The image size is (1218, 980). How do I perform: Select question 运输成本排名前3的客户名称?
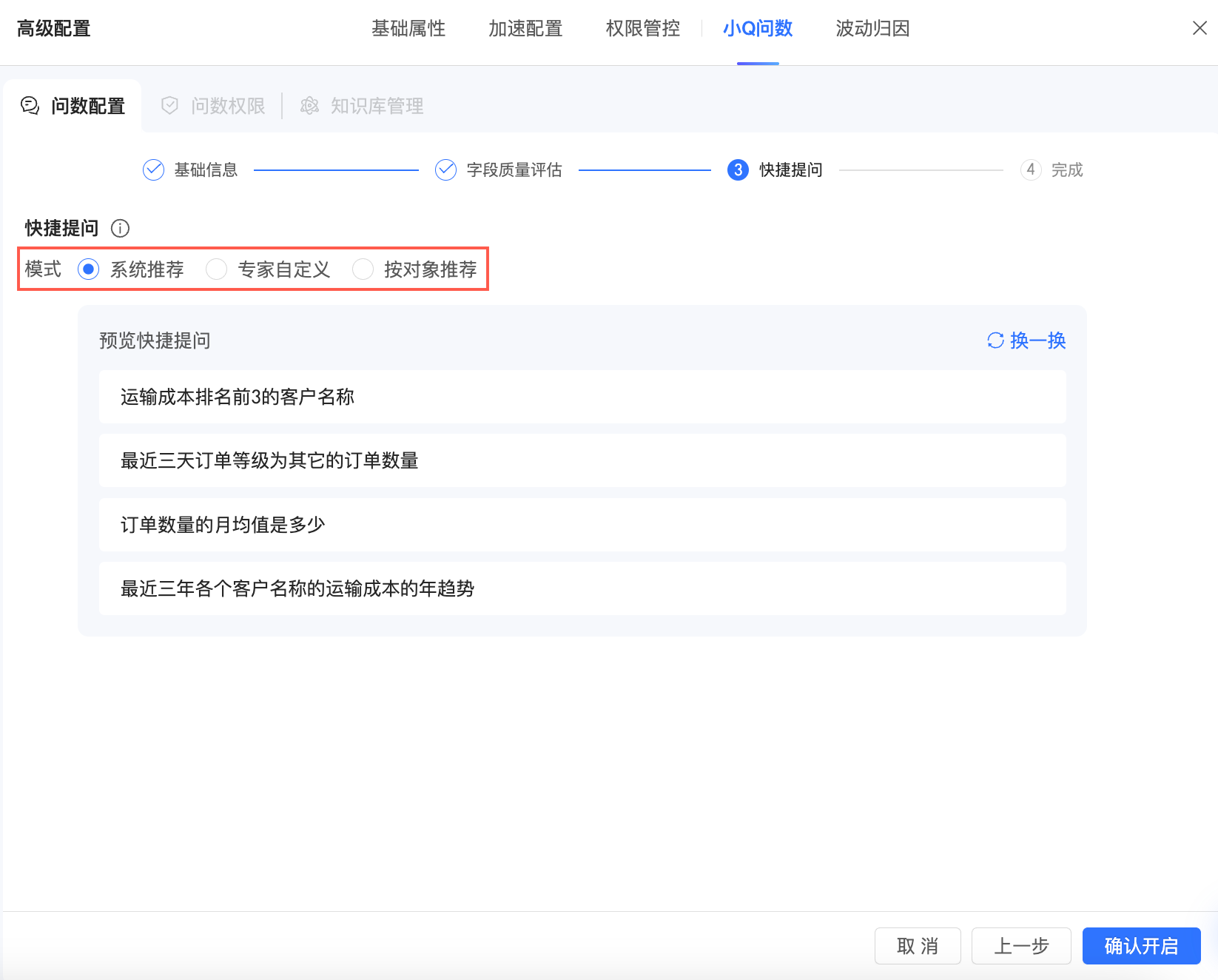tap(582, 397)
